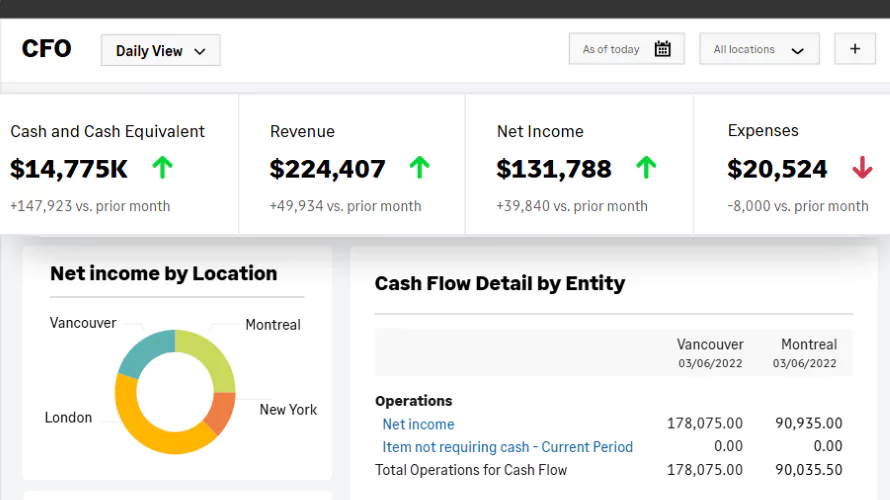Click green up arrow next to Revenue
890x500 pixels.
419,168
